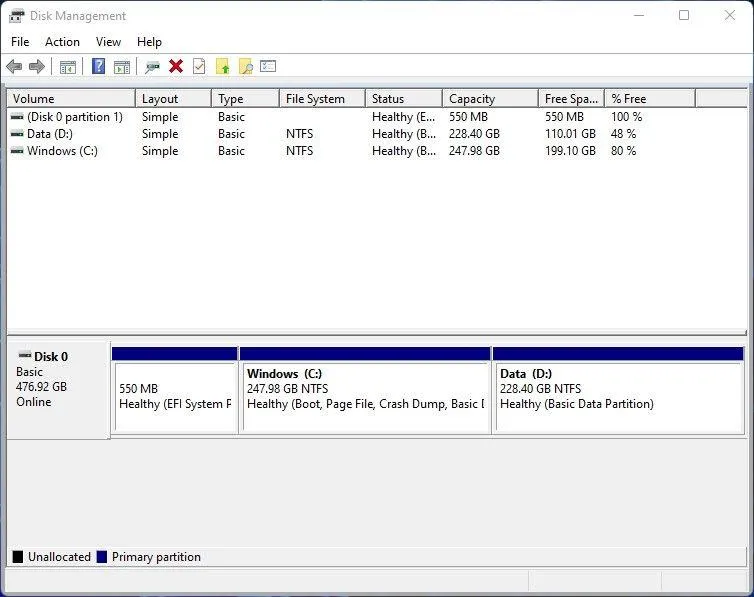Click the Properties checkmark page icon

pos(199,66)
